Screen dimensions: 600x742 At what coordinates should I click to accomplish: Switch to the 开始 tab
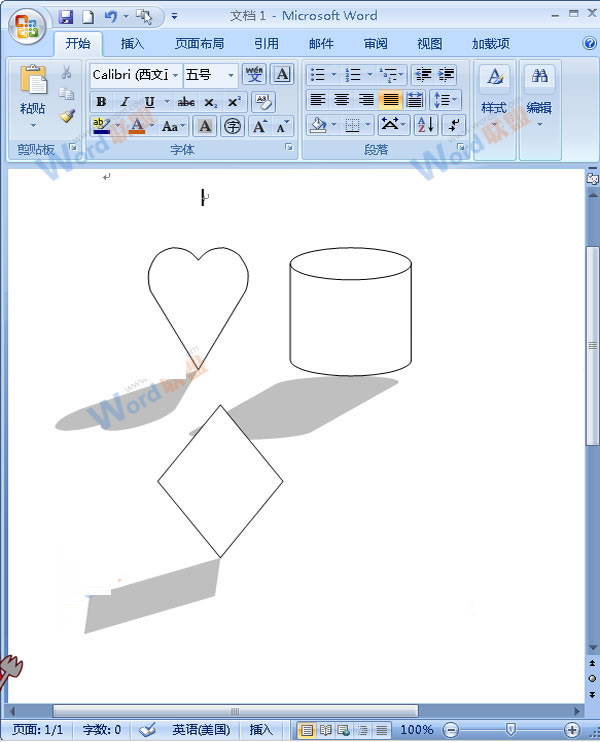78,44
